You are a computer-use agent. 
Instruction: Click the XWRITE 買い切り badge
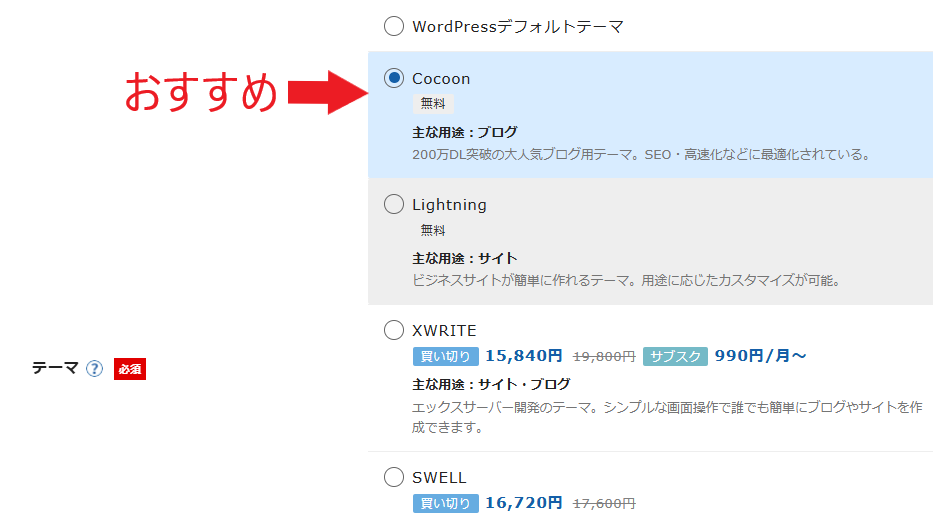[446, 356]
